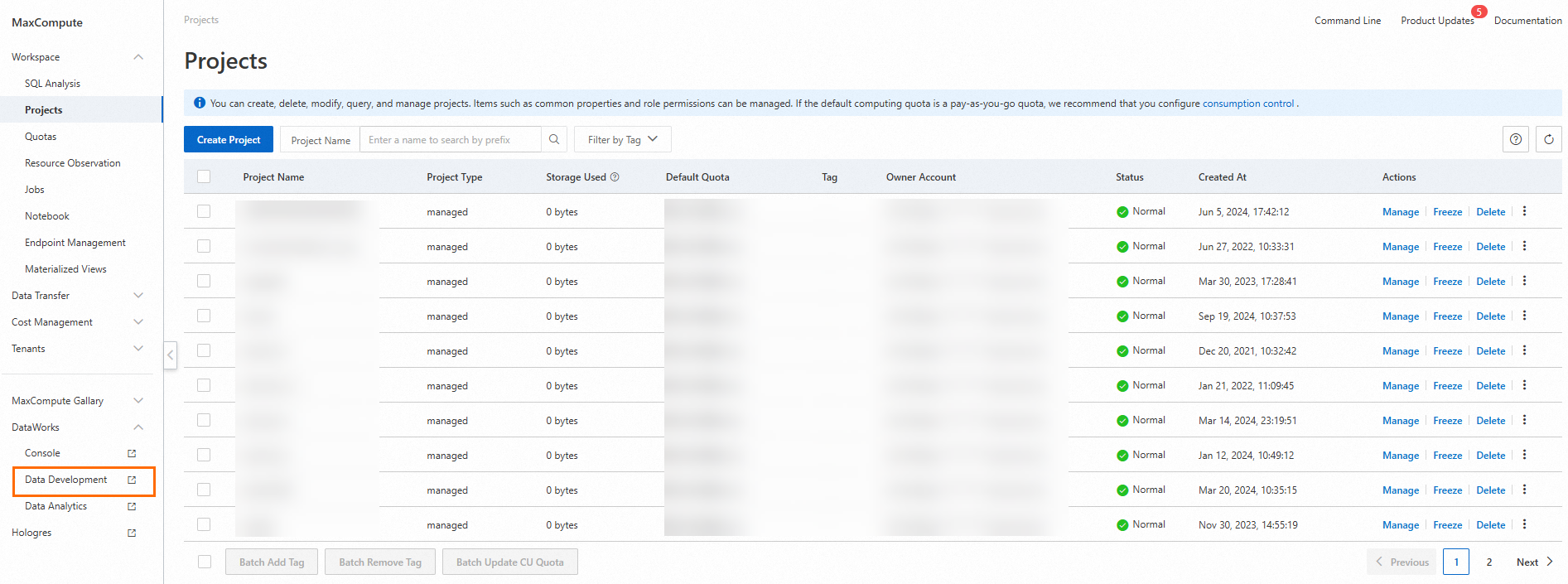This screenshot has width=1568, height=584.
Task: Collapse the DataWorks section
Action: click(x=138, y=427)
